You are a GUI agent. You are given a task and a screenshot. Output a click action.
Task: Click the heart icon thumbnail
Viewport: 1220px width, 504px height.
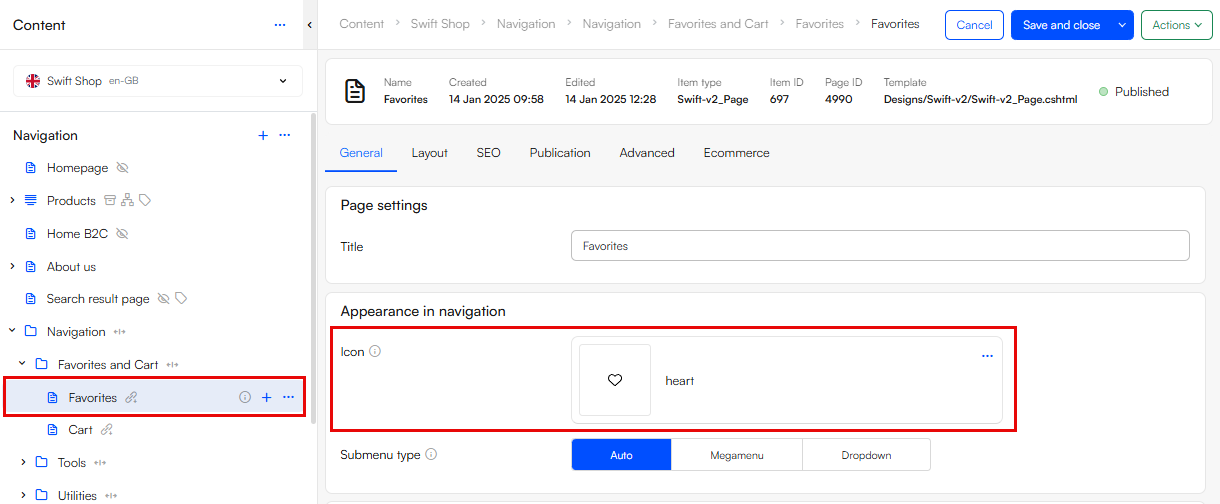(615, 380)
